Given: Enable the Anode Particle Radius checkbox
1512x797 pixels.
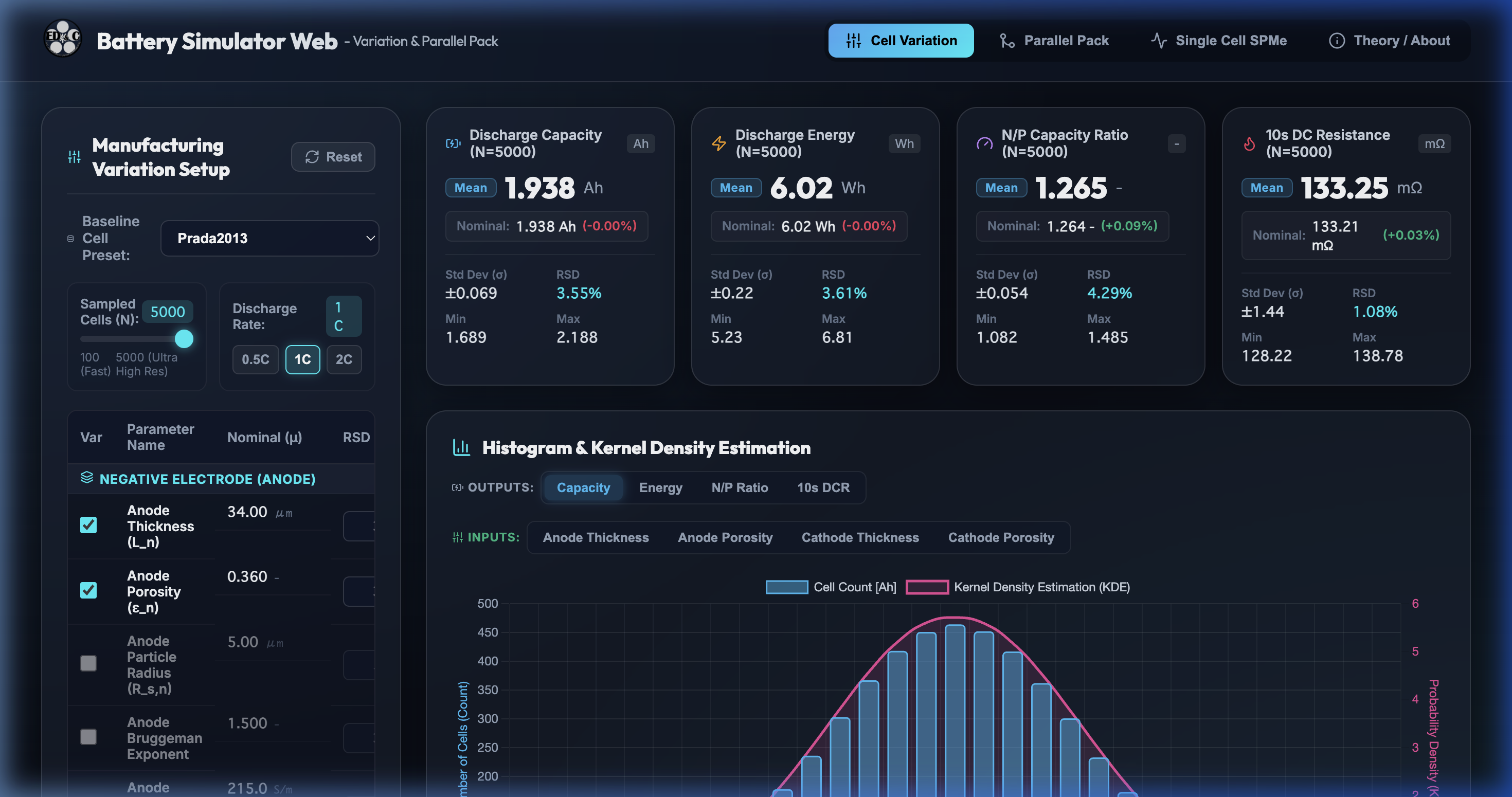Looking at the screenshot, I should (x=88, y=663).
